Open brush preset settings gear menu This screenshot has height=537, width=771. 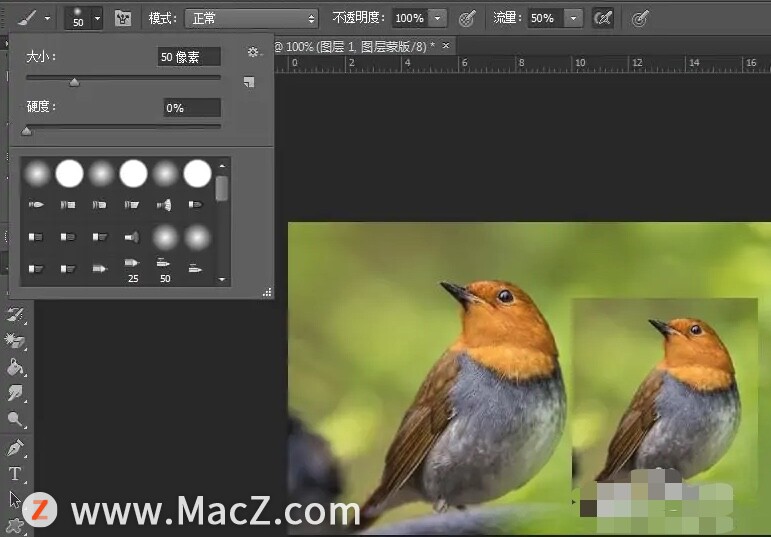tap(253, 52)
